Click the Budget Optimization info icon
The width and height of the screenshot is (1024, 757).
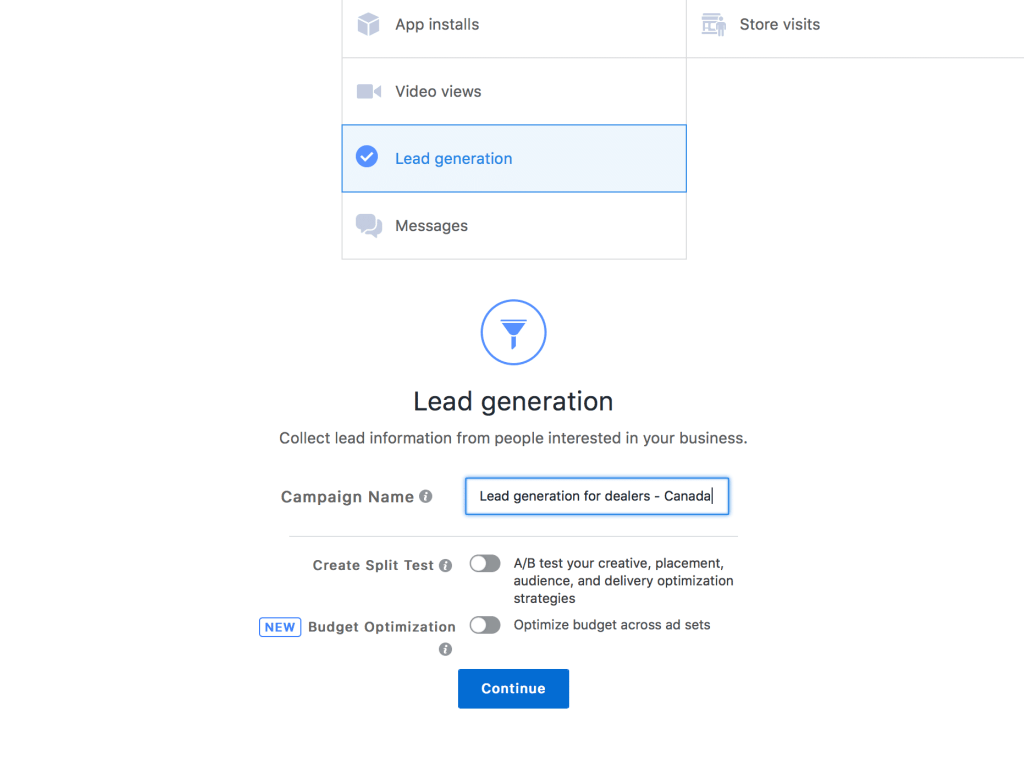point(444,648)
